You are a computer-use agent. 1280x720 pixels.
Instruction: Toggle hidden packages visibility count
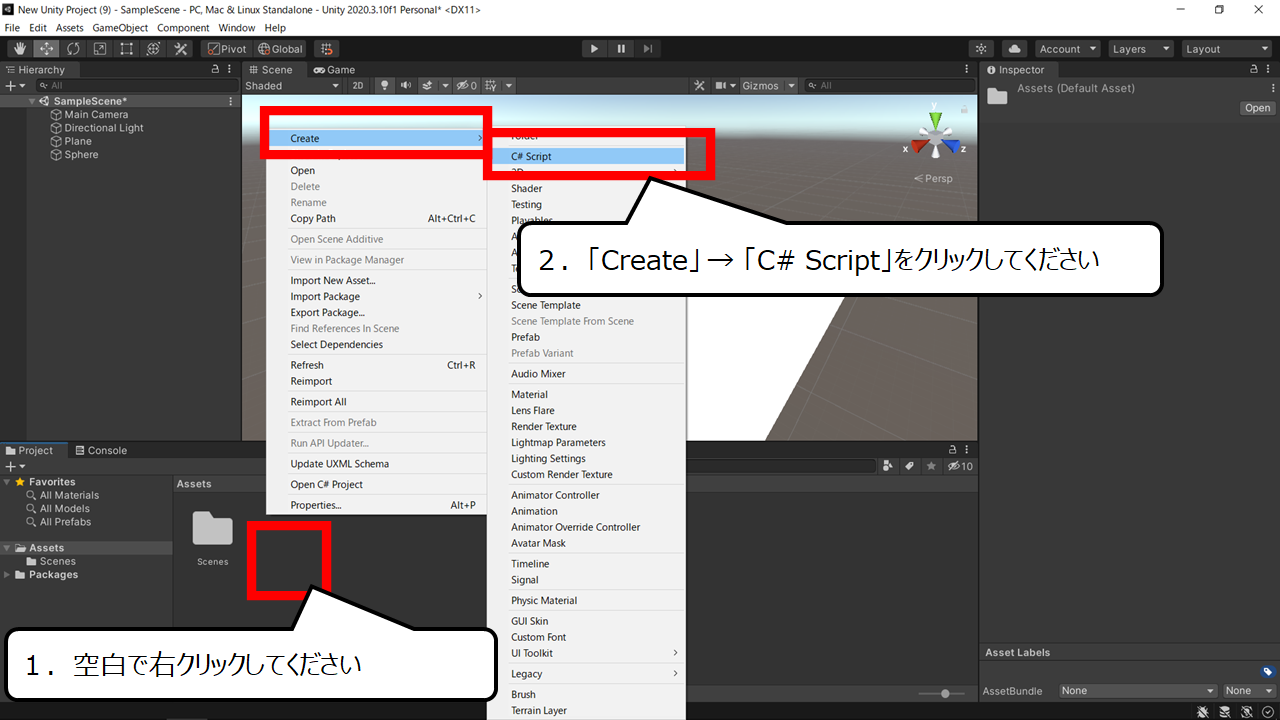[960, 466]
